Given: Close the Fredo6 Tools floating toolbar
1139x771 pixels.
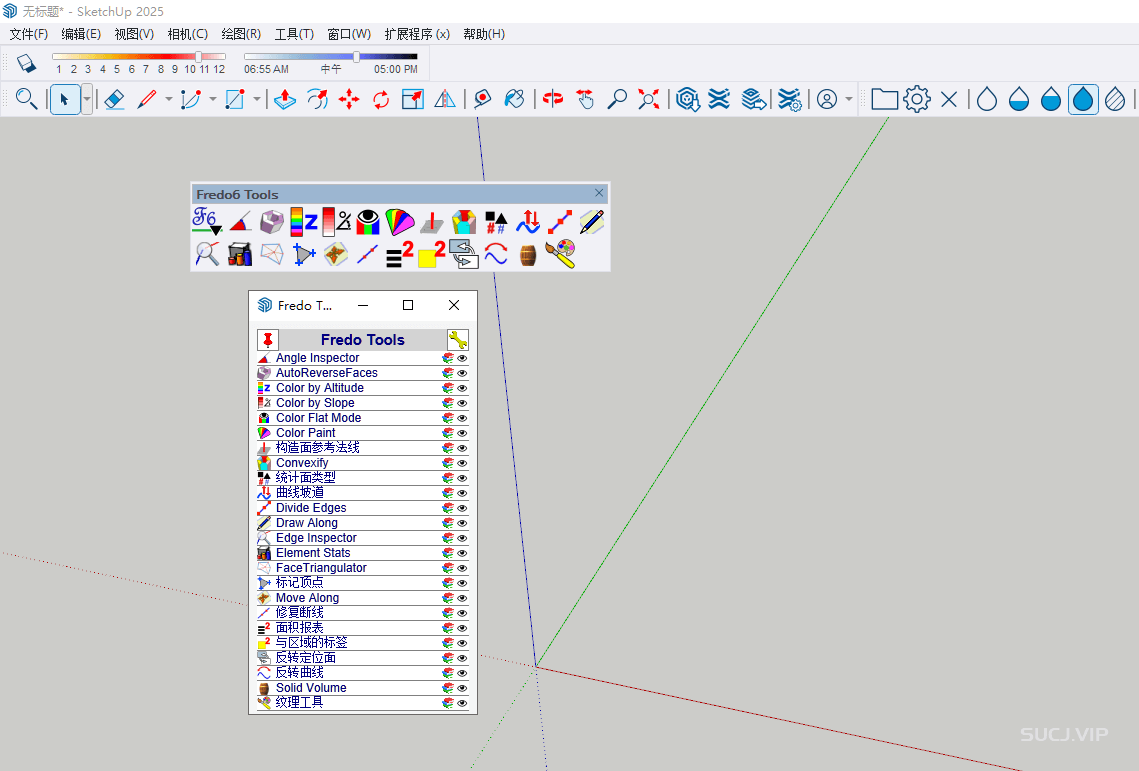Looking at the screenshot, I should tap(599, 193).
